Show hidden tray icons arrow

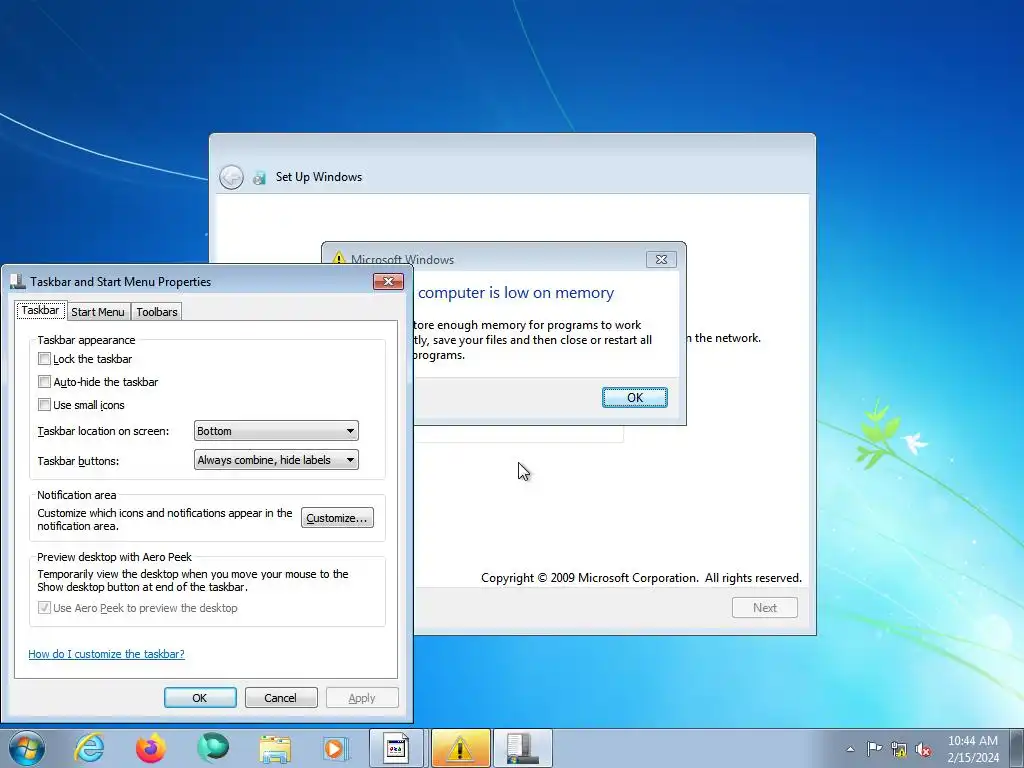click(850, 749)
